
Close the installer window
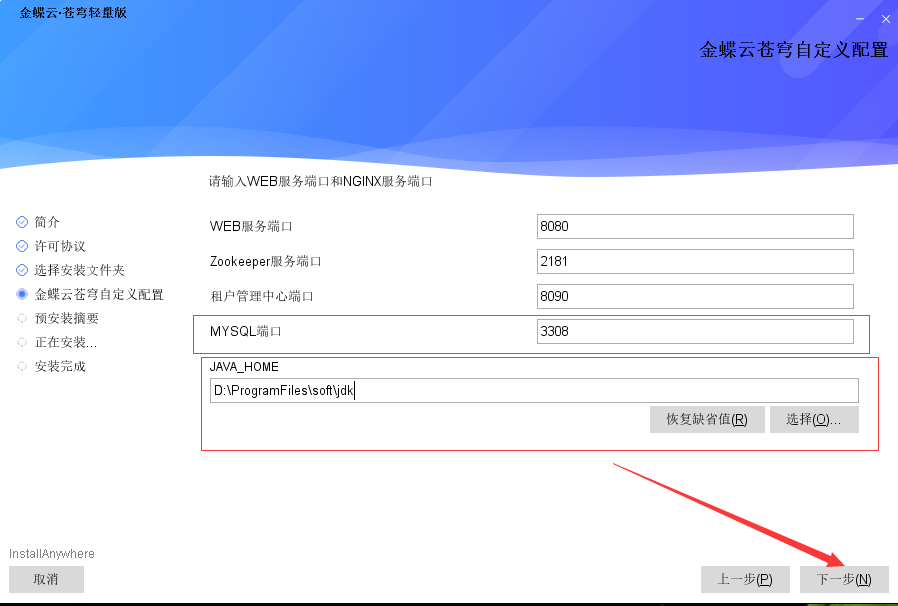[x=885, y=19]
